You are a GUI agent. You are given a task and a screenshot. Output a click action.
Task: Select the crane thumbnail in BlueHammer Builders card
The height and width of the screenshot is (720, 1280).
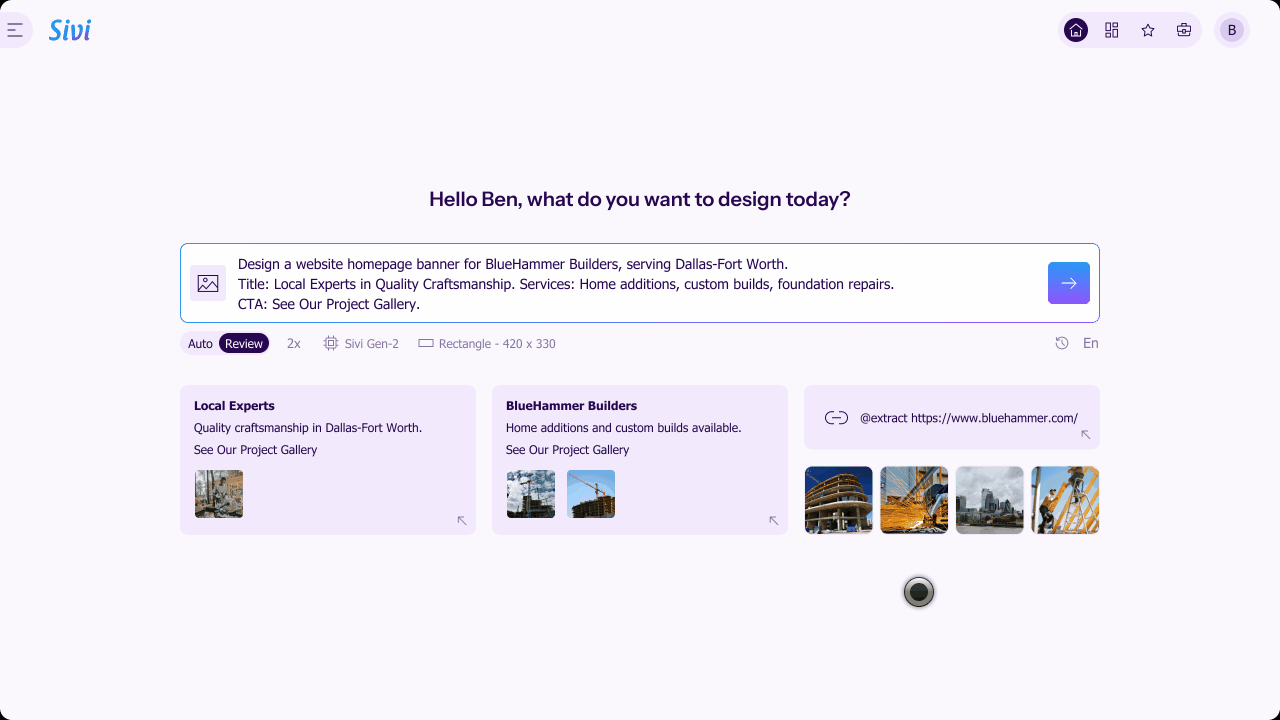[x=591, y=494]
